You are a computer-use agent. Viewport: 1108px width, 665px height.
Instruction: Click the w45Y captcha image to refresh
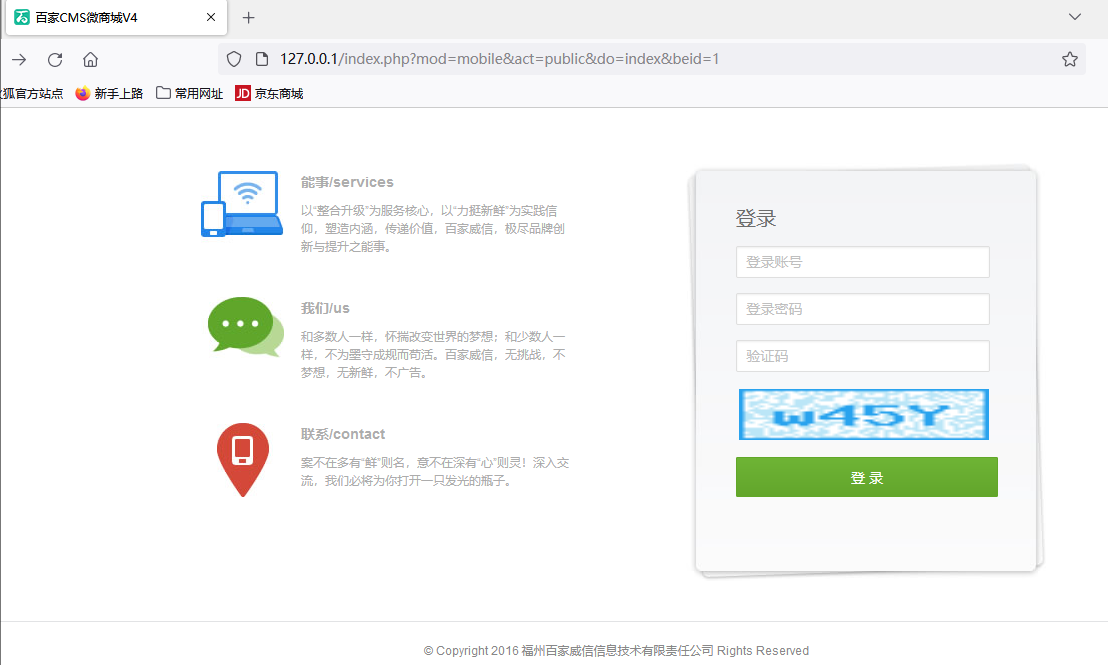click(863, 414)
